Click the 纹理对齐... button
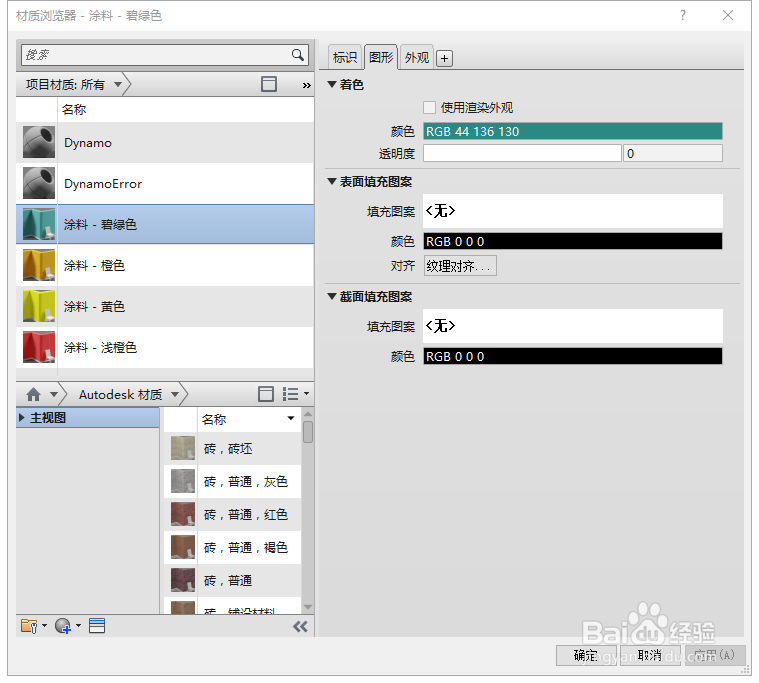Viewport: 759px width, 683px height. tap(460, 266)
